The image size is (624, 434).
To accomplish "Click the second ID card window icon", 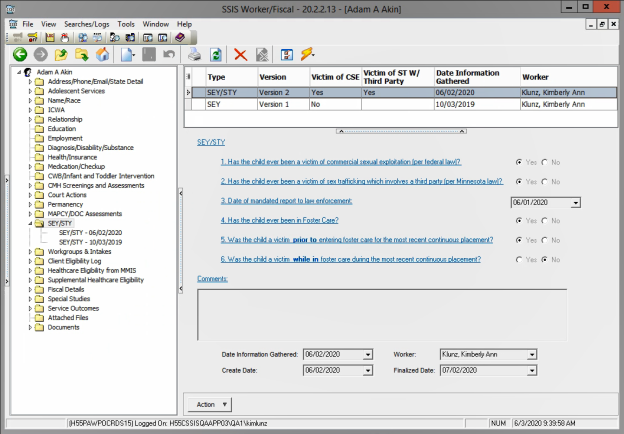I will (x=162, y=38).
